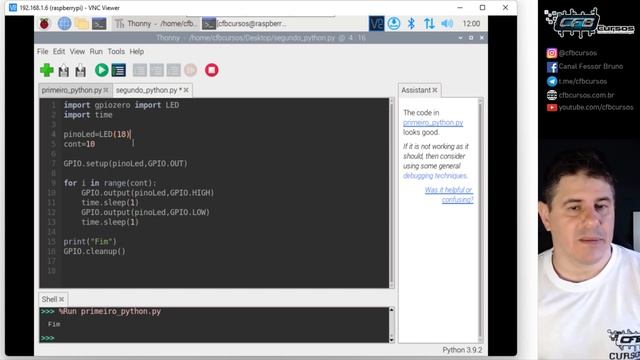Image resolution: width=640 pixels, height=360 pixels.
Task: Click line 'print("Fim")'
Action: pos(90,242)
